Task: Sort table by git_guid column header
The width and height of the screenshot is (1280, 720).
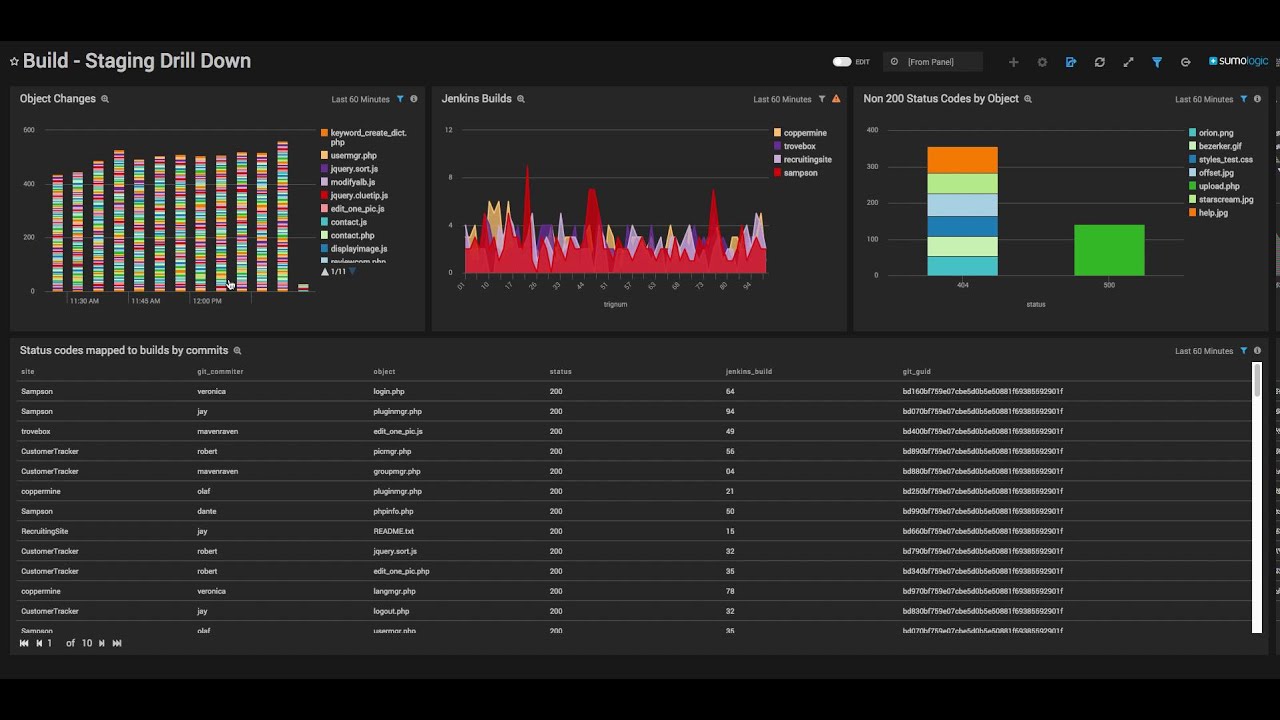Action: pyautogui.click(x=916, y=372)
